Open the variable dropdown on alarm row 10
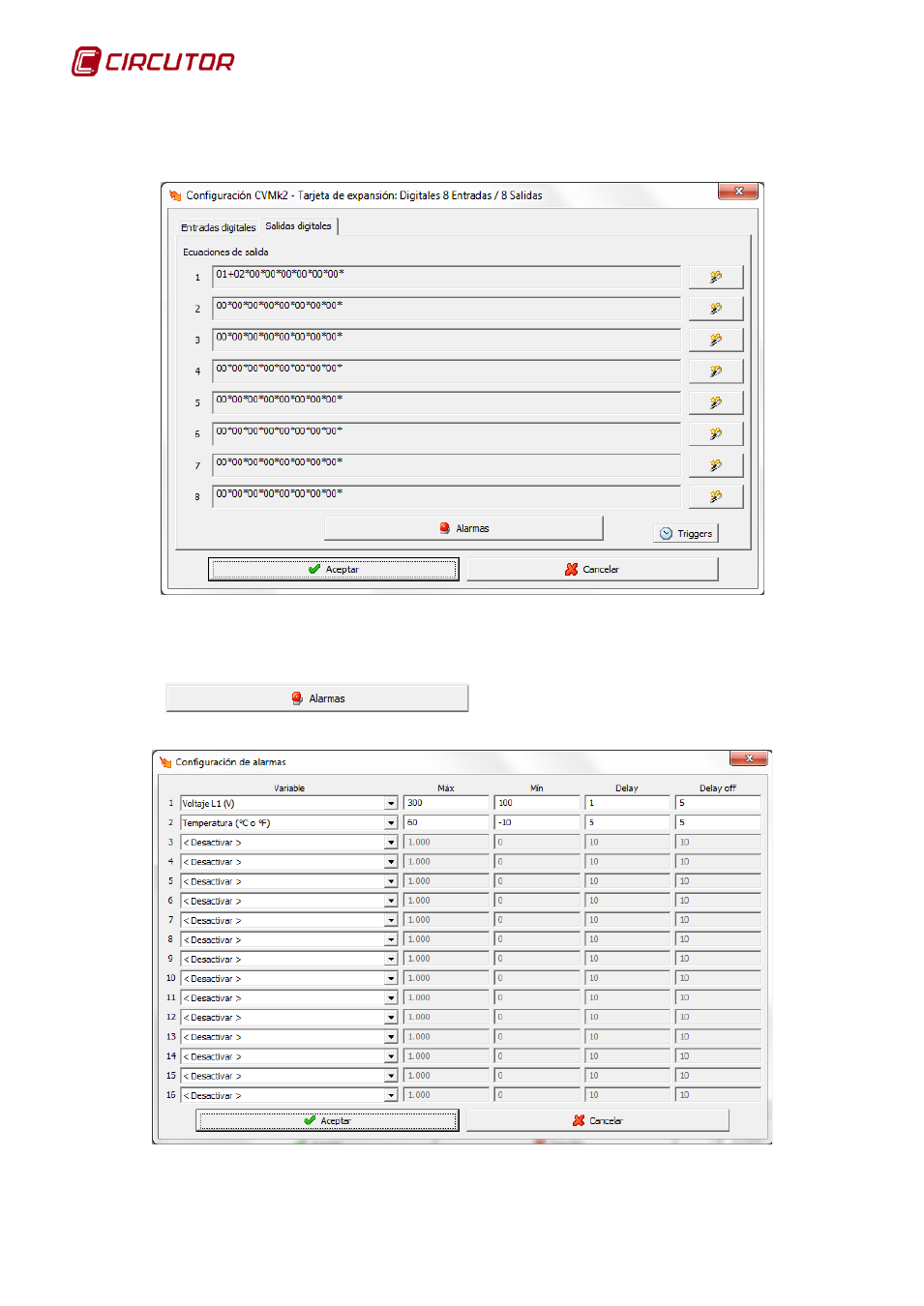This screenshot has width=924, height=1306. point(391,978)
